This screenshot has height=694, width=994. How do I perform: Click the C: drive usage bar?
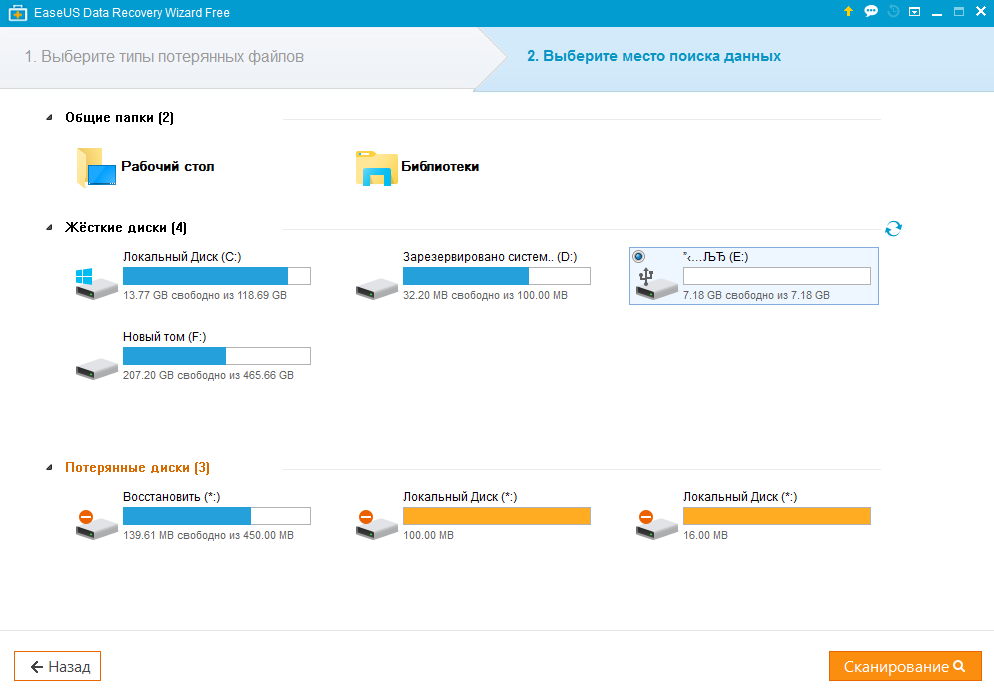217,276
